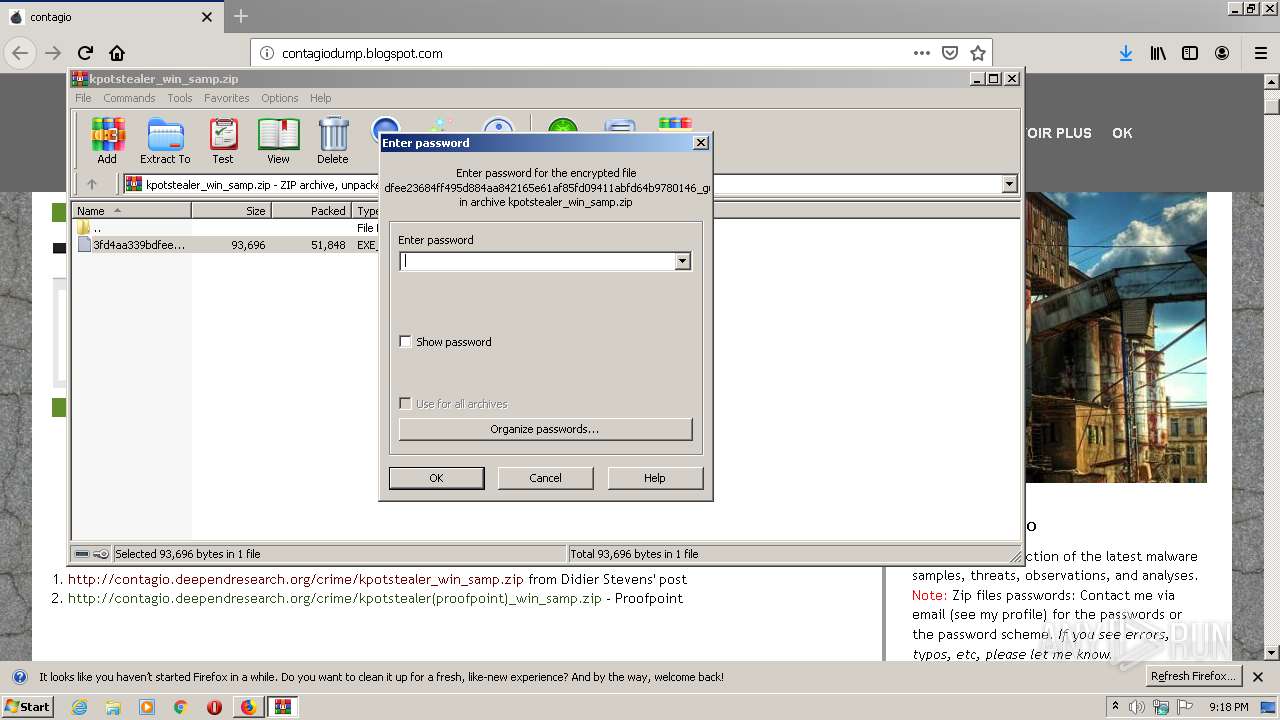
Task: View site information icon in address bar
Action: coord(267,53)
